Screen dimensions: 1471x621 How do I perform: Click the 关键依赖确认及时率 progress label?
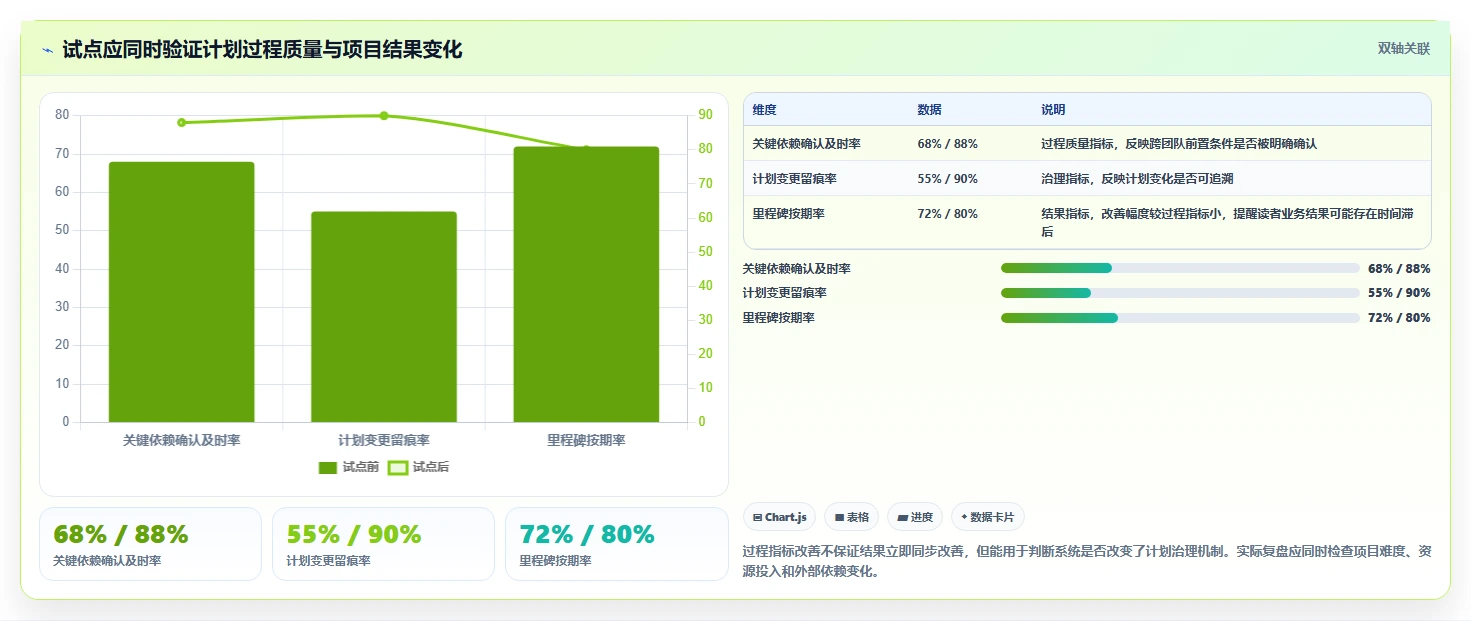tap(796, 269)
